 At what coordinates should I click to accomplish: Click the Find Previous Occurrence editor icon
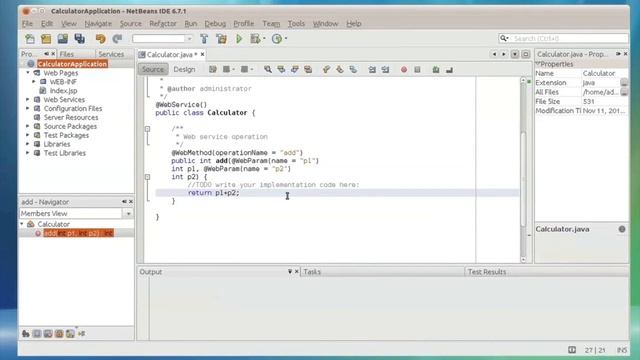(281, 70)
